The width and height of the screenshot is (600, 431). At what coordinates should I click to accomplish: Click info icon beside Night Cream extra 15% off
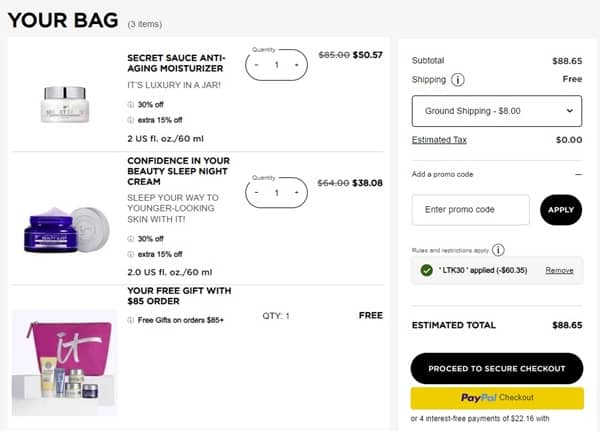point(131,254)
